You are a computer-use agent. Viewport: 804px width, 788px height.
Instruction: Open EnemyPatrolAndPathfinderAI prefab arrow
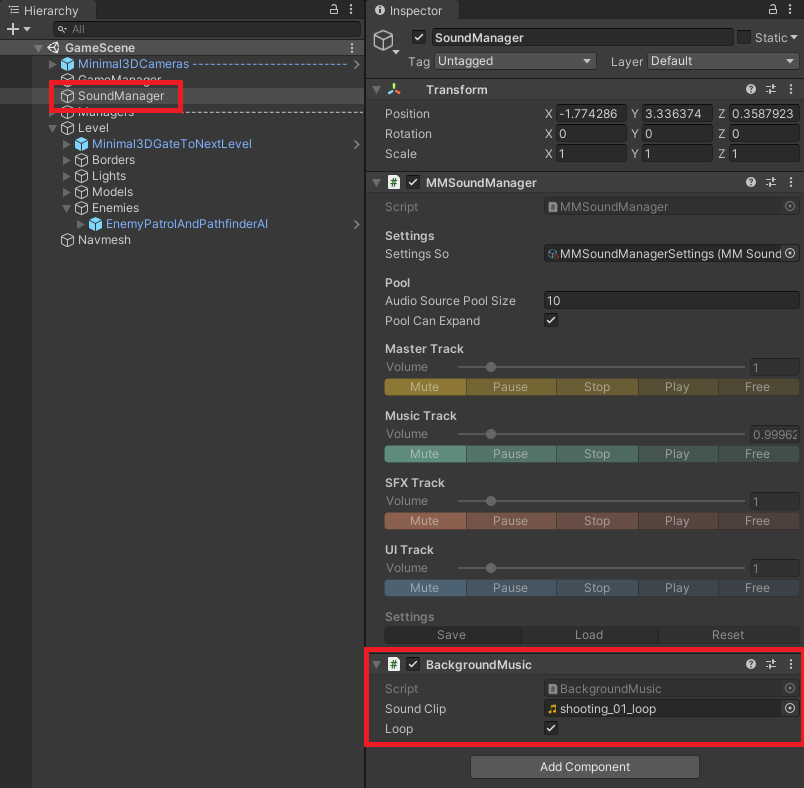point(357,224)
